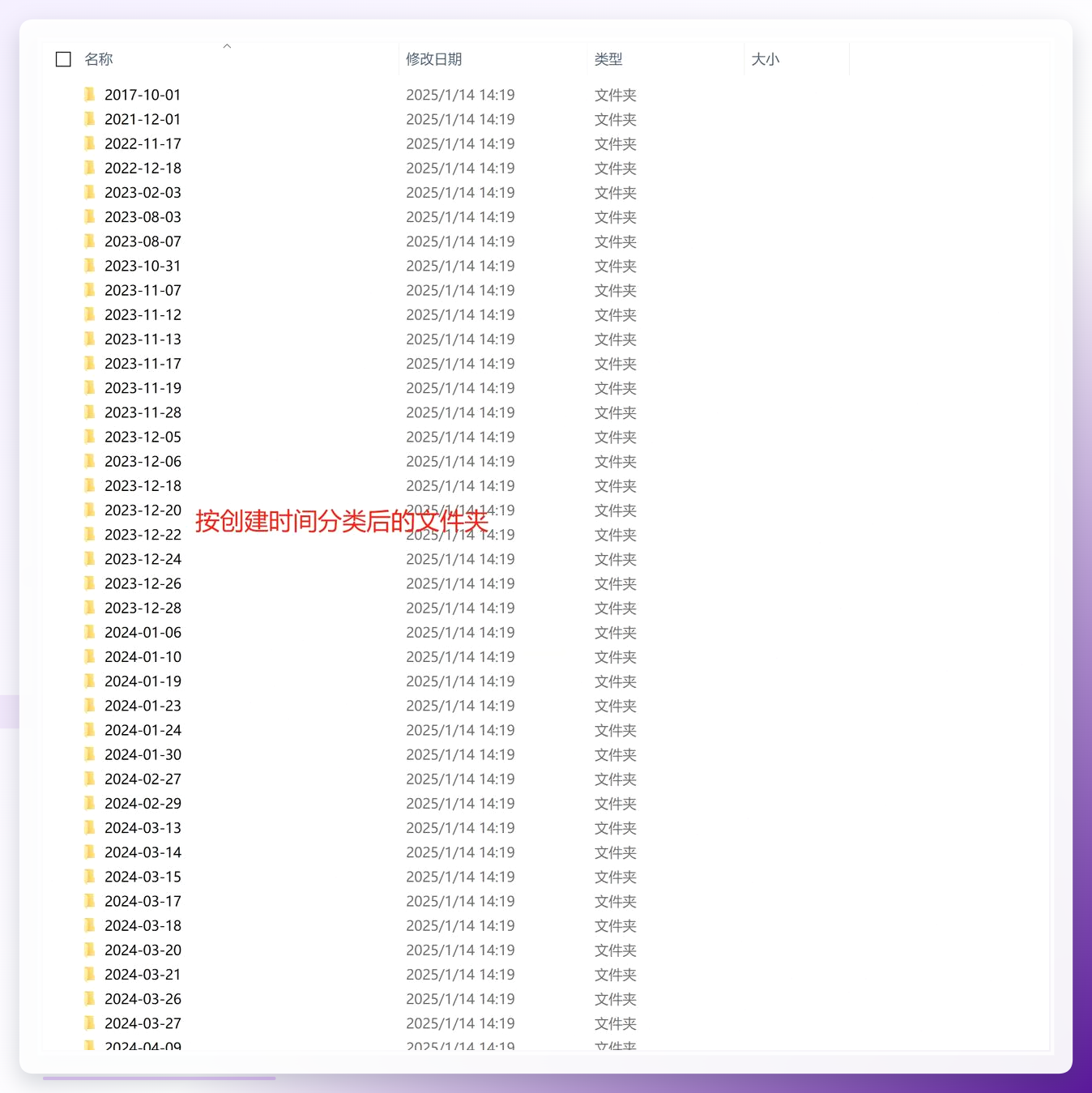Choose the folder name 2024-03-21
Viewport: 1092px width, 1093px height.
(143, 975)
